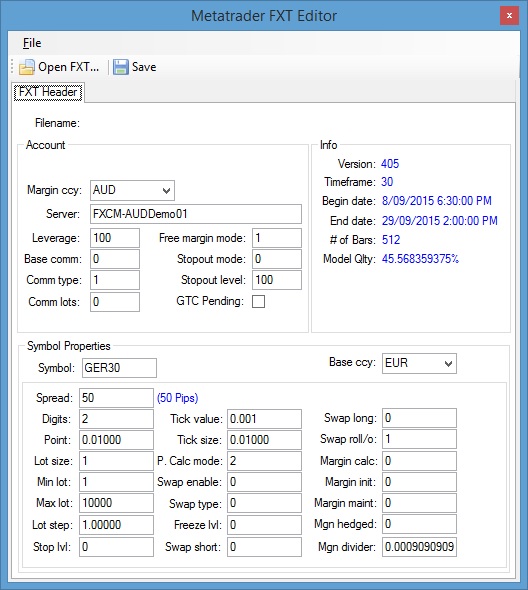This screenshot has width=528, height=590.
Task: Click End date 29/09/2015 2:00:00 PM
Action: [440, 221]
